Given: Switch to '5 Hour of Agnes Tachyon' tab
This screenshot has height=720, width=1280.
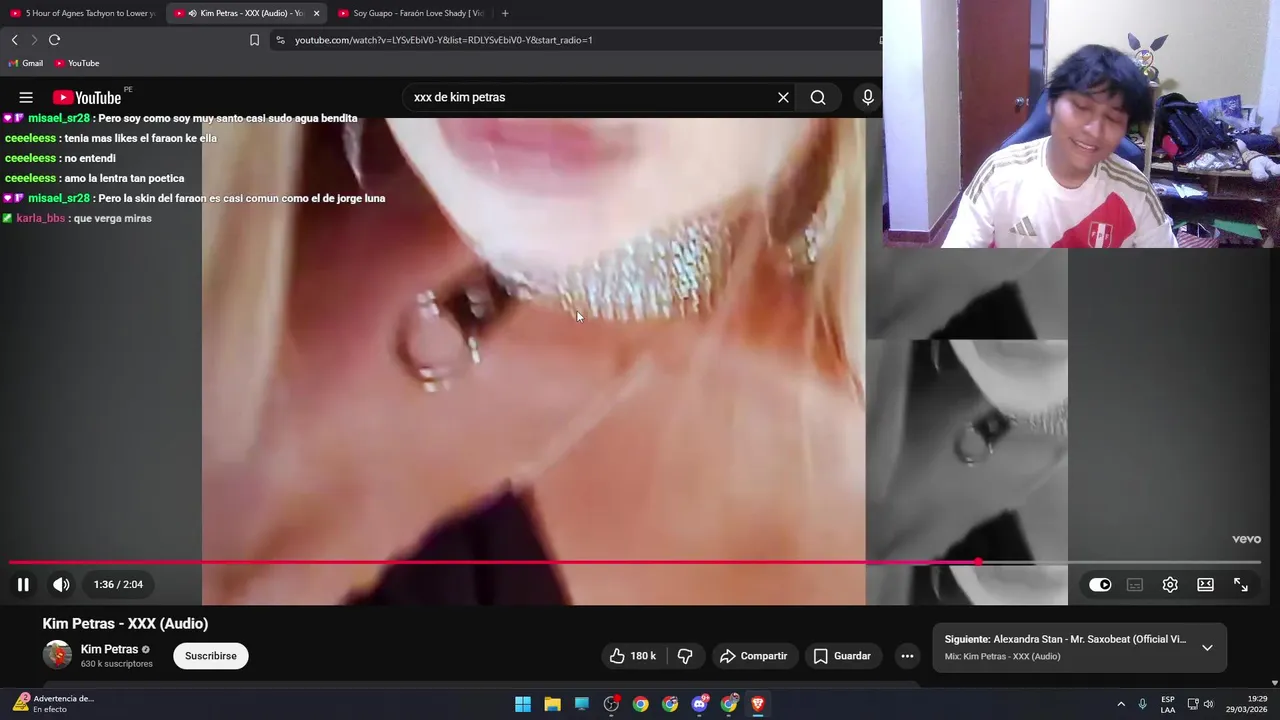Looking at the screenshot, I should click(82, 13).
